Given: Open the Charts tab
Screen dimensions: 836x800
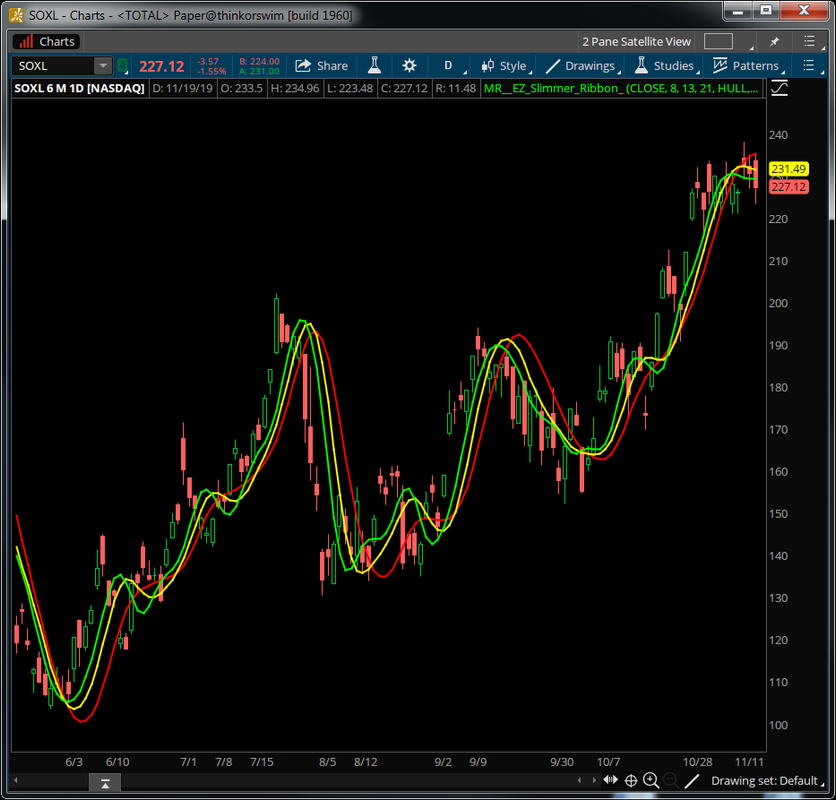Looking at the screenshot, I should 46,42.
